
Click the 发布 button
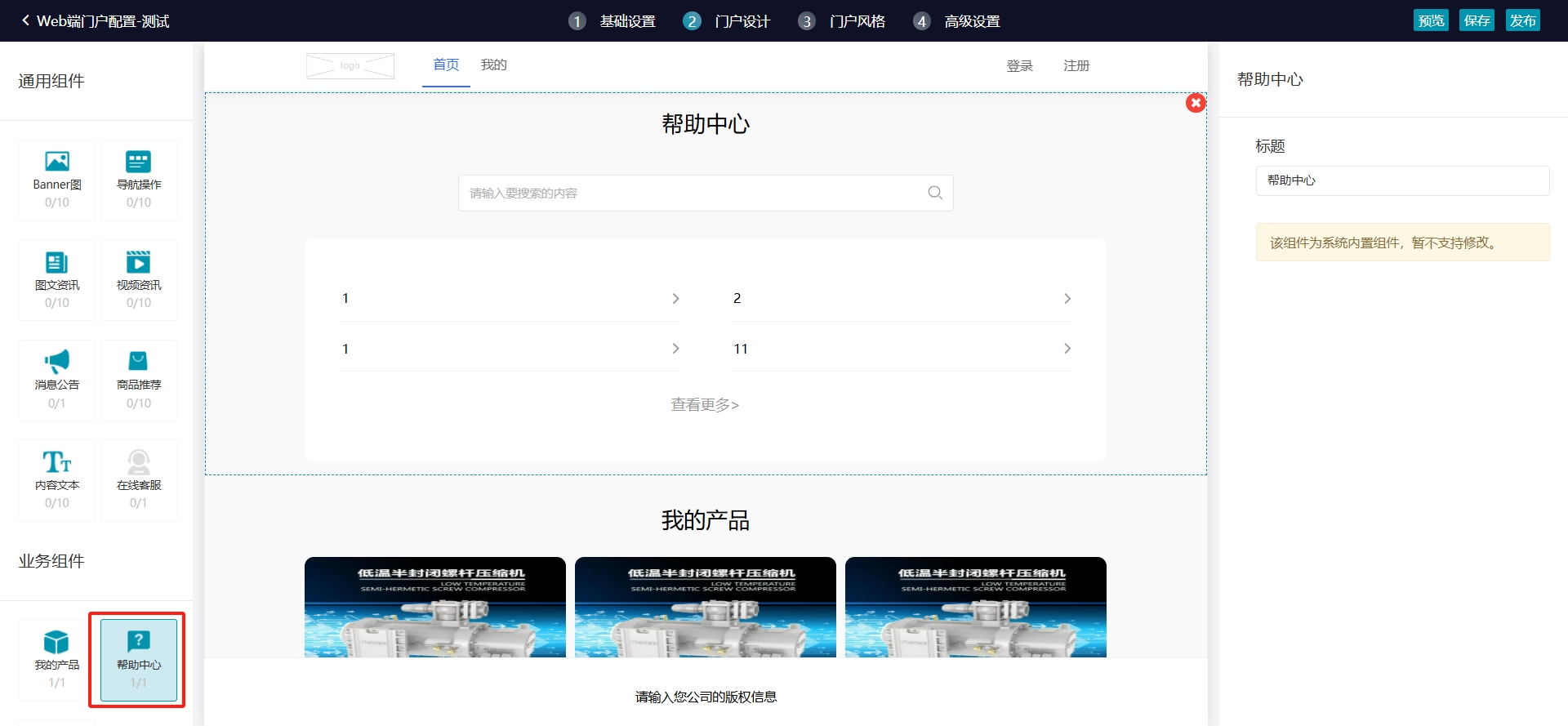pyautogui.click(x=1523, y=20)
